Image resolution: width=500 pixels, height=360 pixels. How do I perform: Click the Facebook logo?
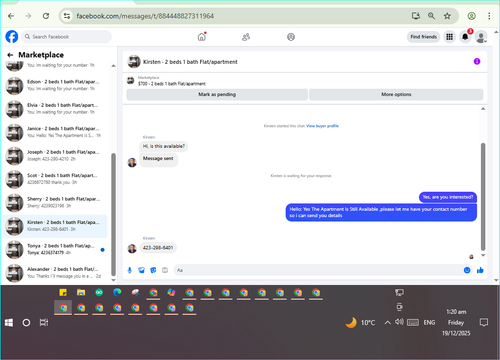coord(12,37)
